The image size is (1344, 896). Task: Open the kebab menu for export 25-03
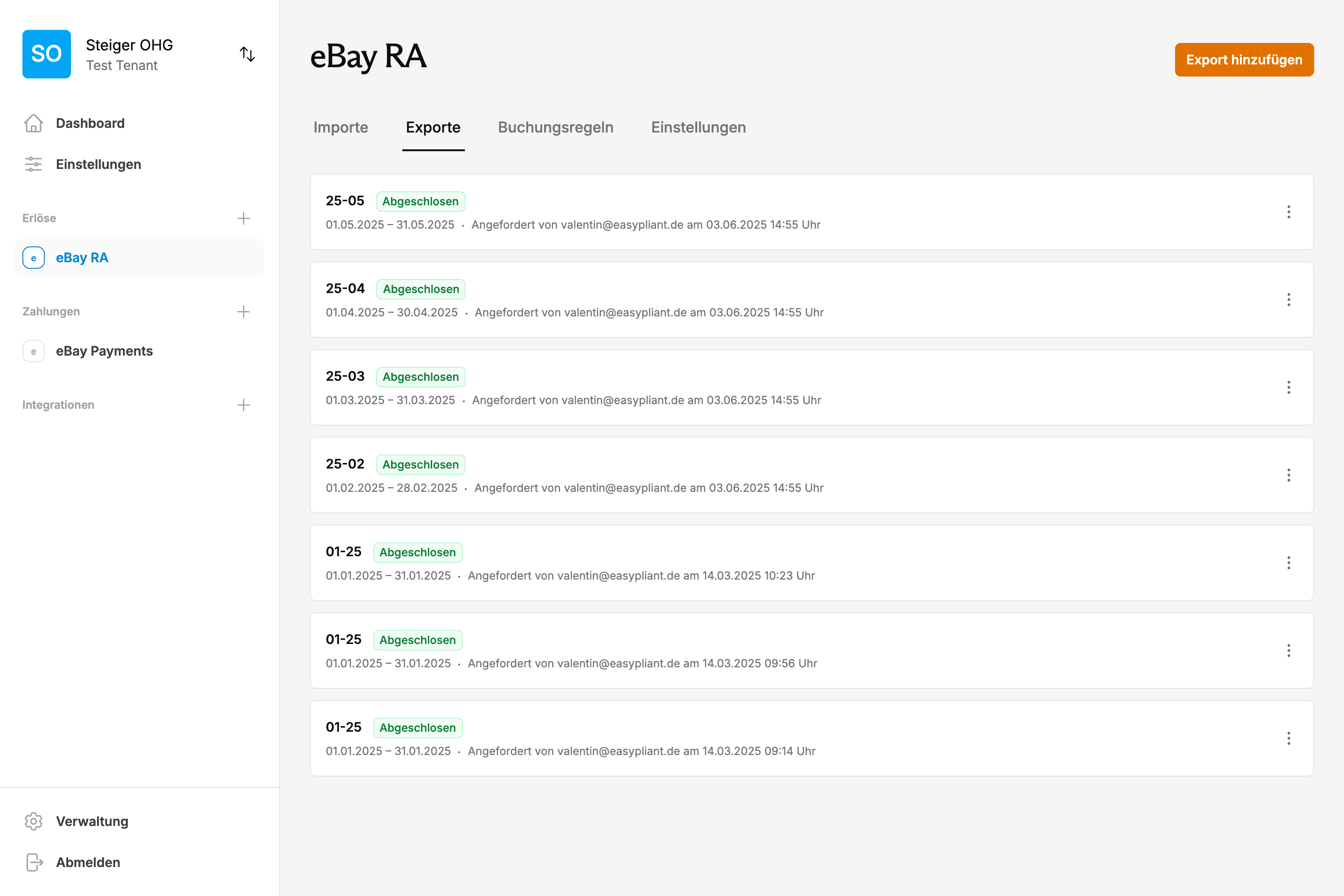tap(1289, 387)
